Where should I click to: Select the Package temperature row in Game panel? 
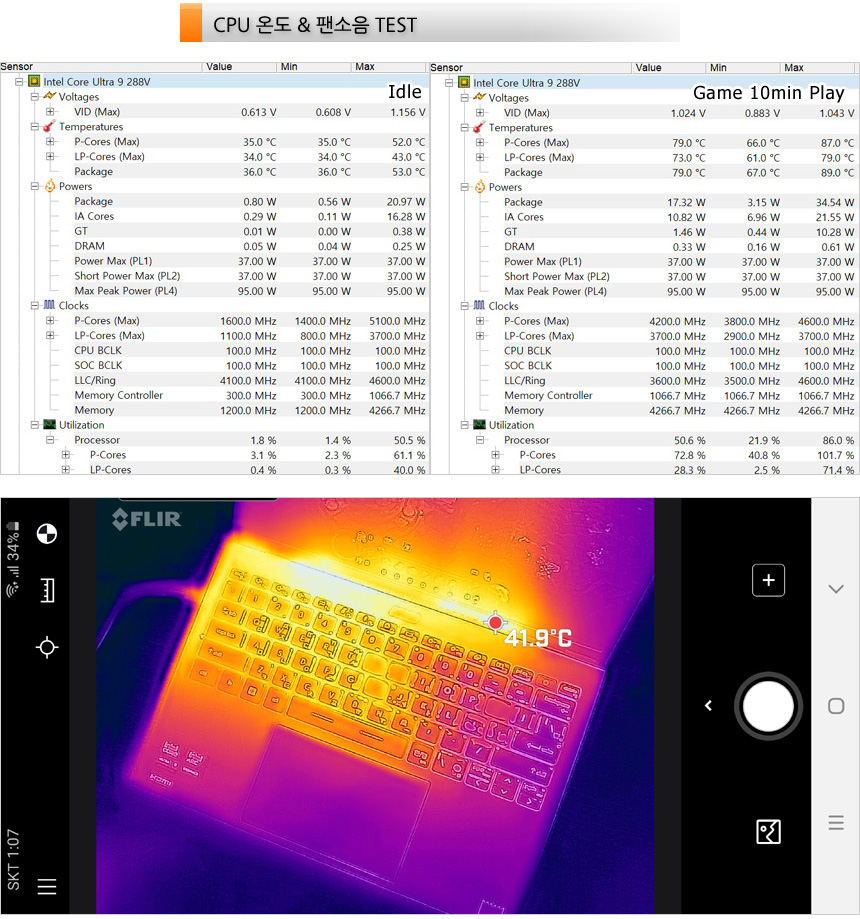523,172
